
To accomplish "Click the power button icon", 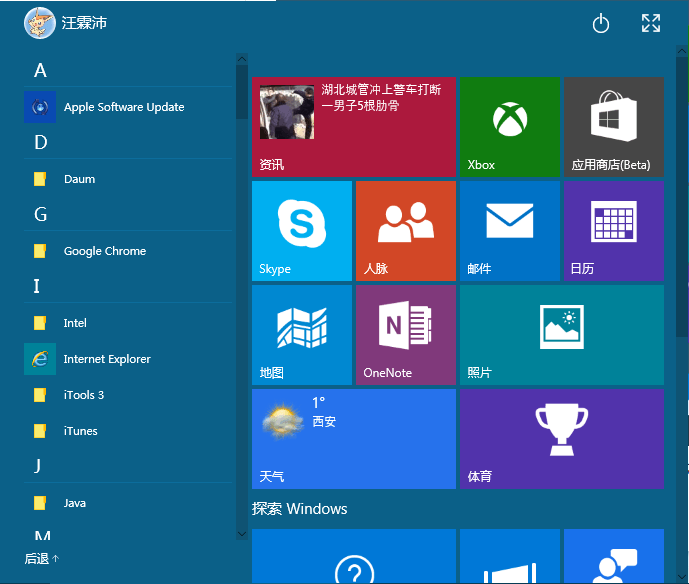I will [x=601, y=24].
